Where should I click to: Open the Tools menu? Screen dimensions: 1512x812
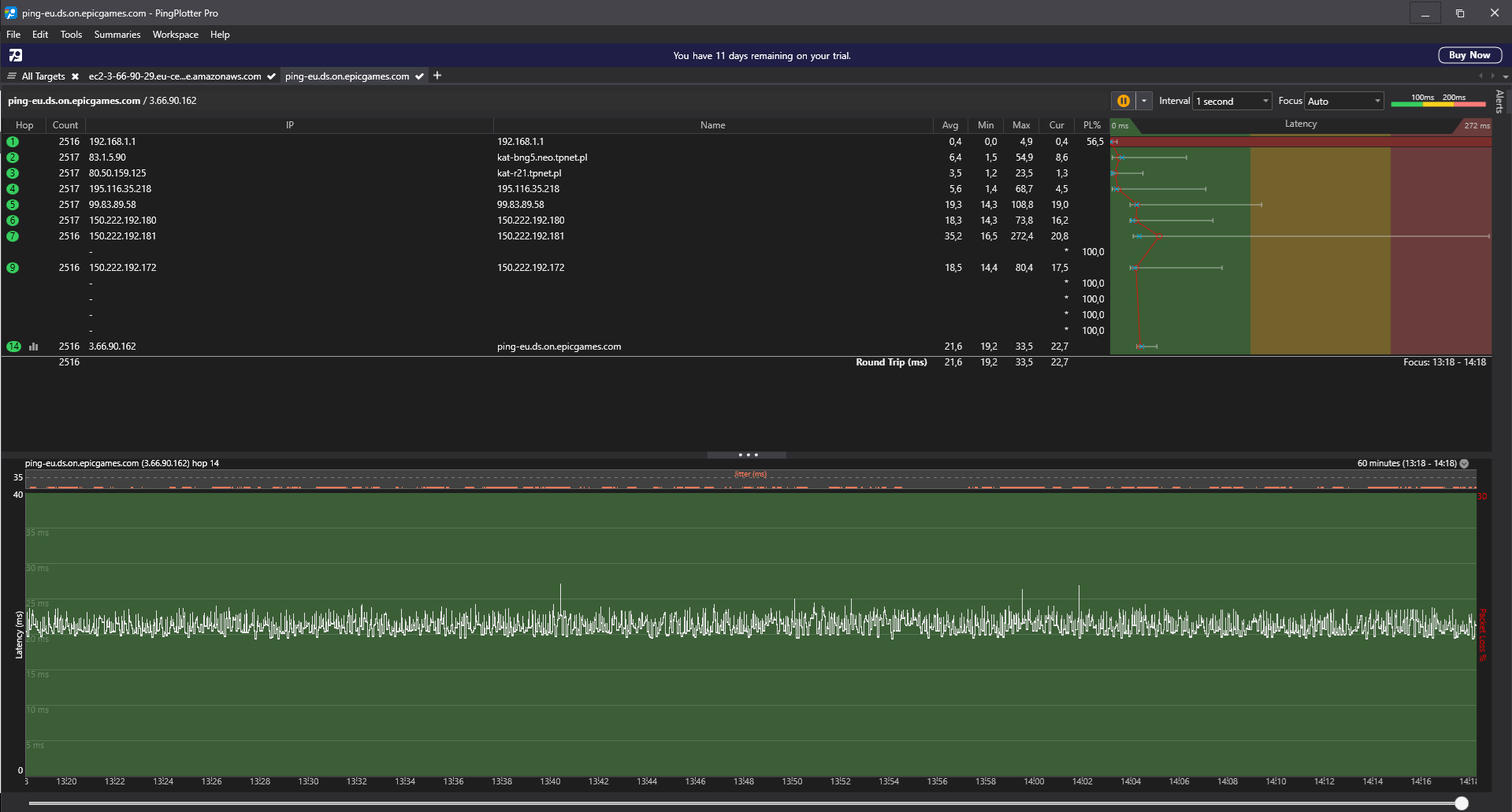[x=71, y=35]
